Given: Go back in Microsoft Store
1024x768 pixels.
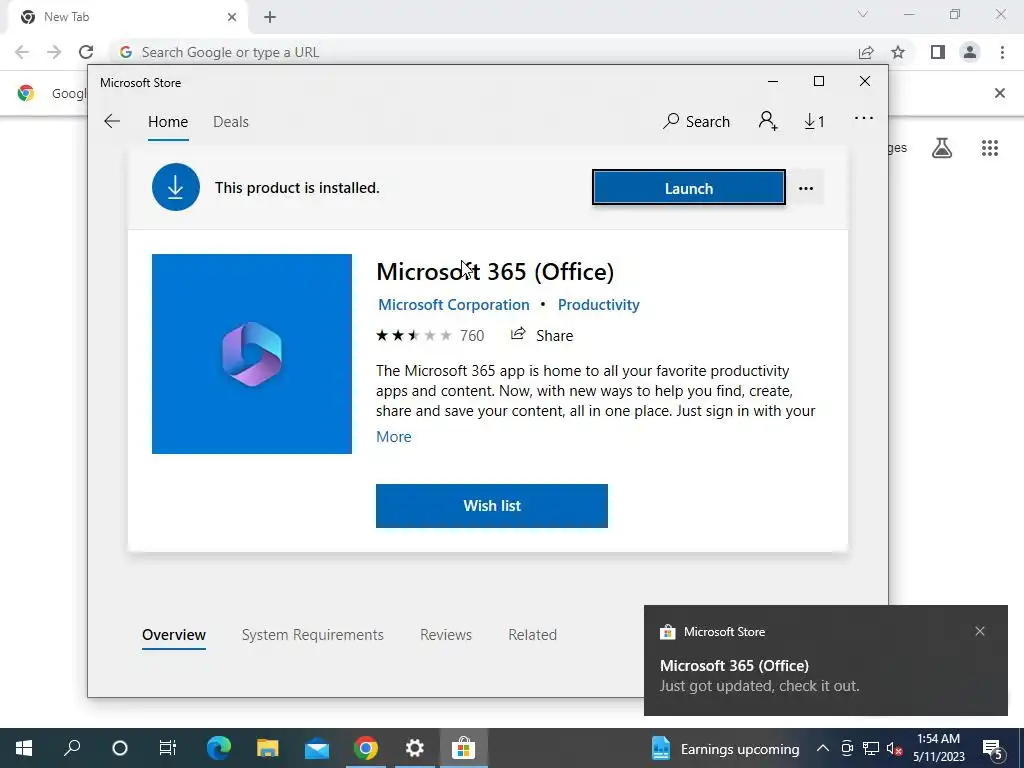Looking at the screenshot, I should pyautogui.click(x=112, y=121).
